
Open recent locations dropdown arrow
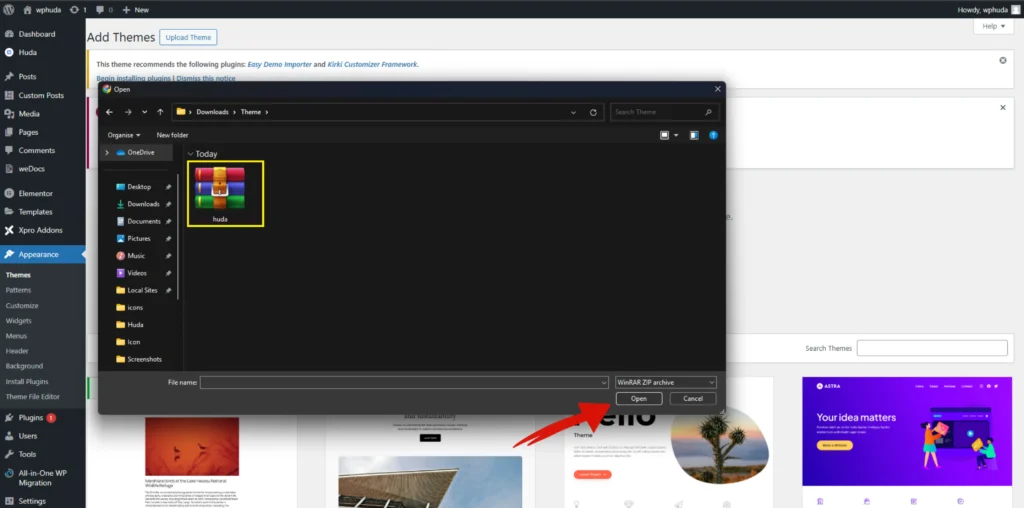(144, 112)
